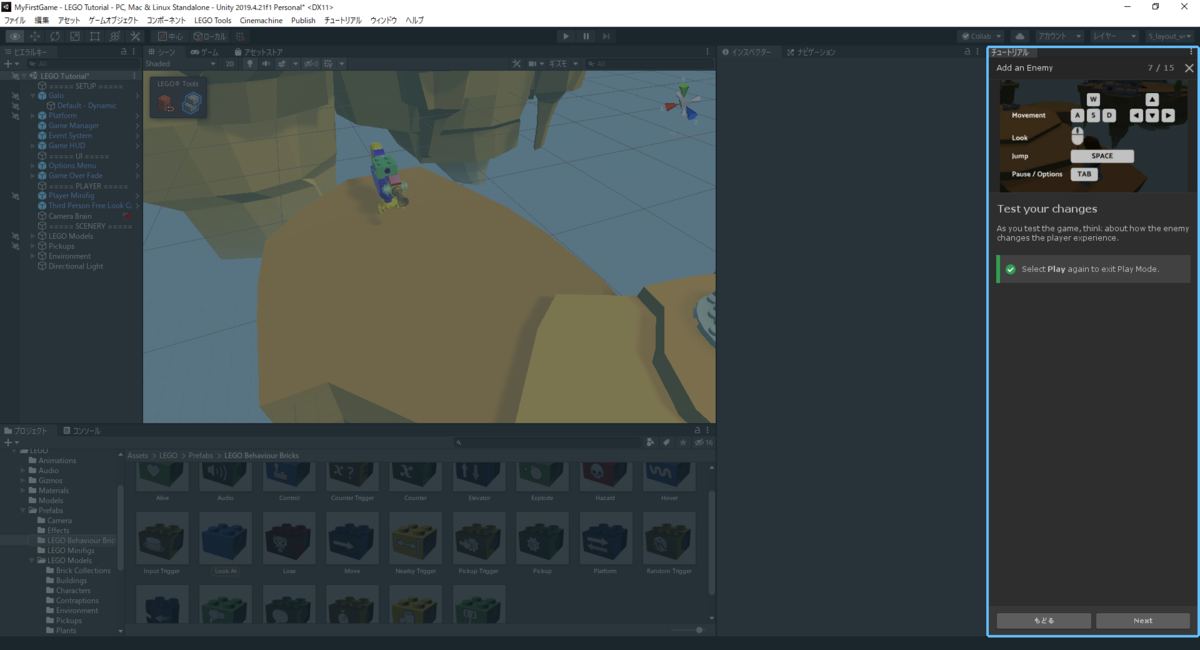Click the Pause button
The image size is (1200, 650).
[586, 36]
